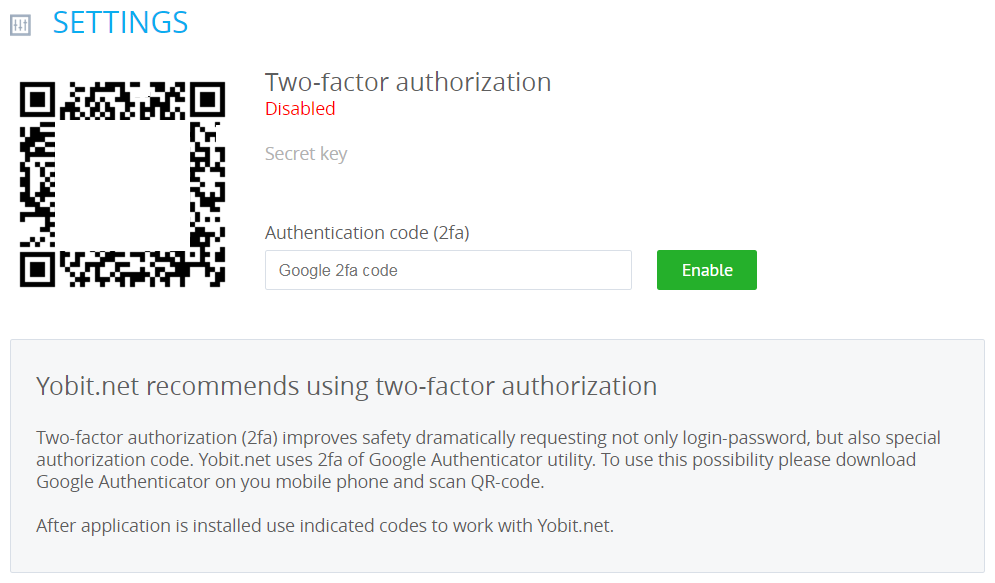Focus the Google 2fa code field
Image resolution: width=995 pixels, height=583 pixels.
(448, 270)
